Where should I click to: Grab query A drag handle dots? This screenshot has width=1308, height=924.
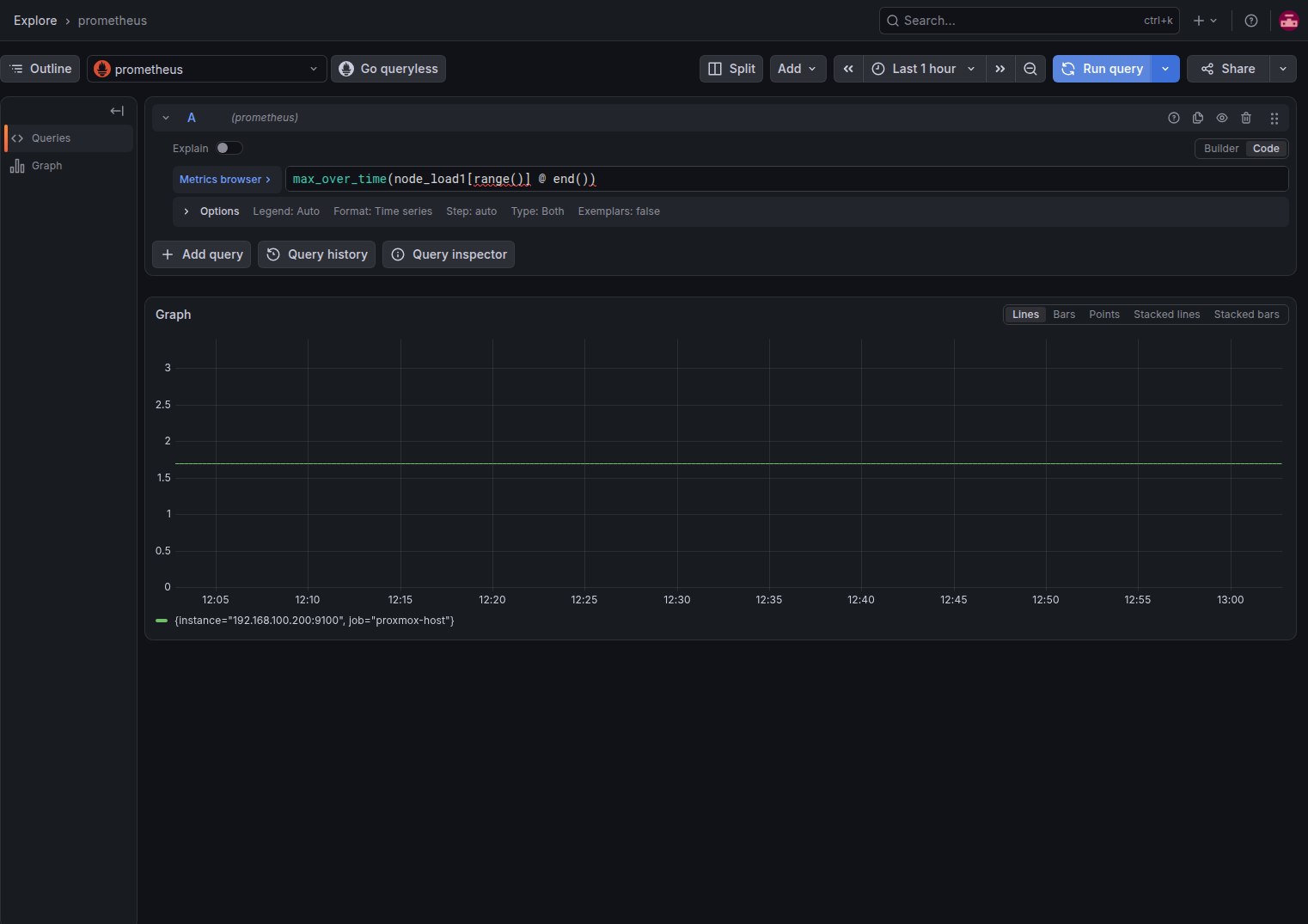tap(1274, 118)
